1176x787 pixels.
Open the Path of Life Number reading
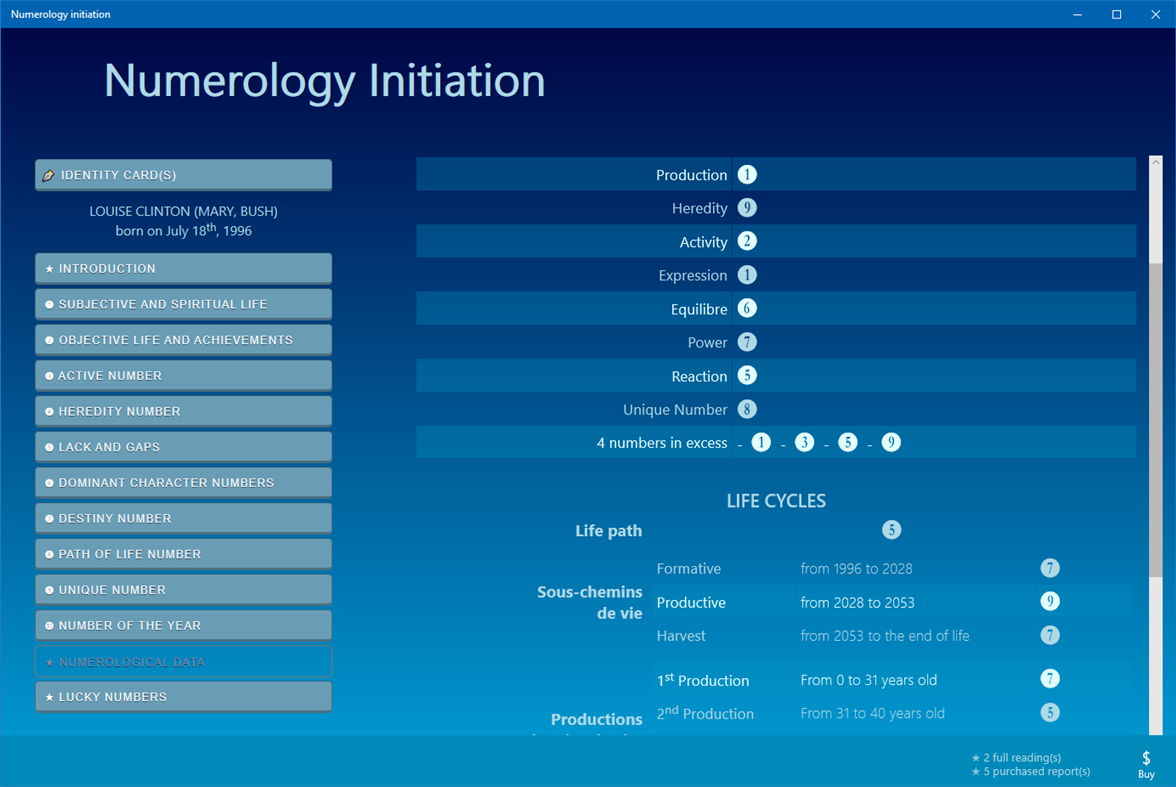[x=183, y=553]
